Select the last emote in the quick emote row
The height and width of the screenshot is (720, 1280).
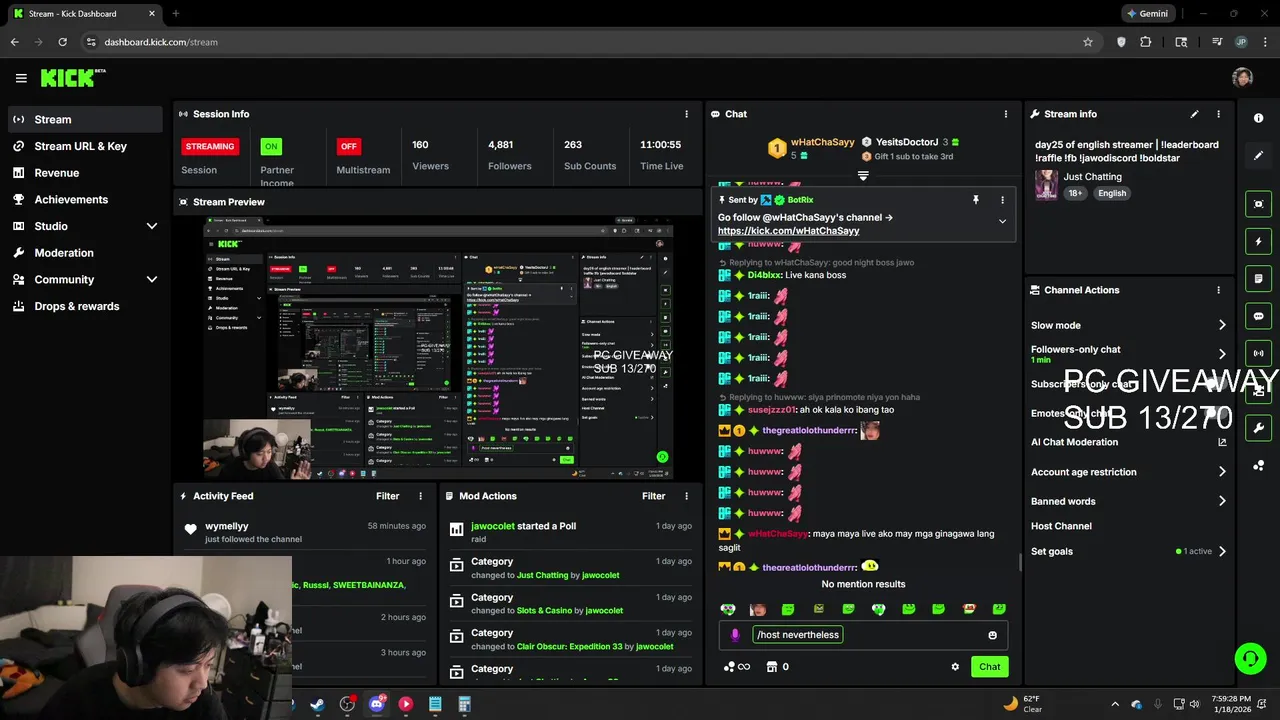click(998, 609)
